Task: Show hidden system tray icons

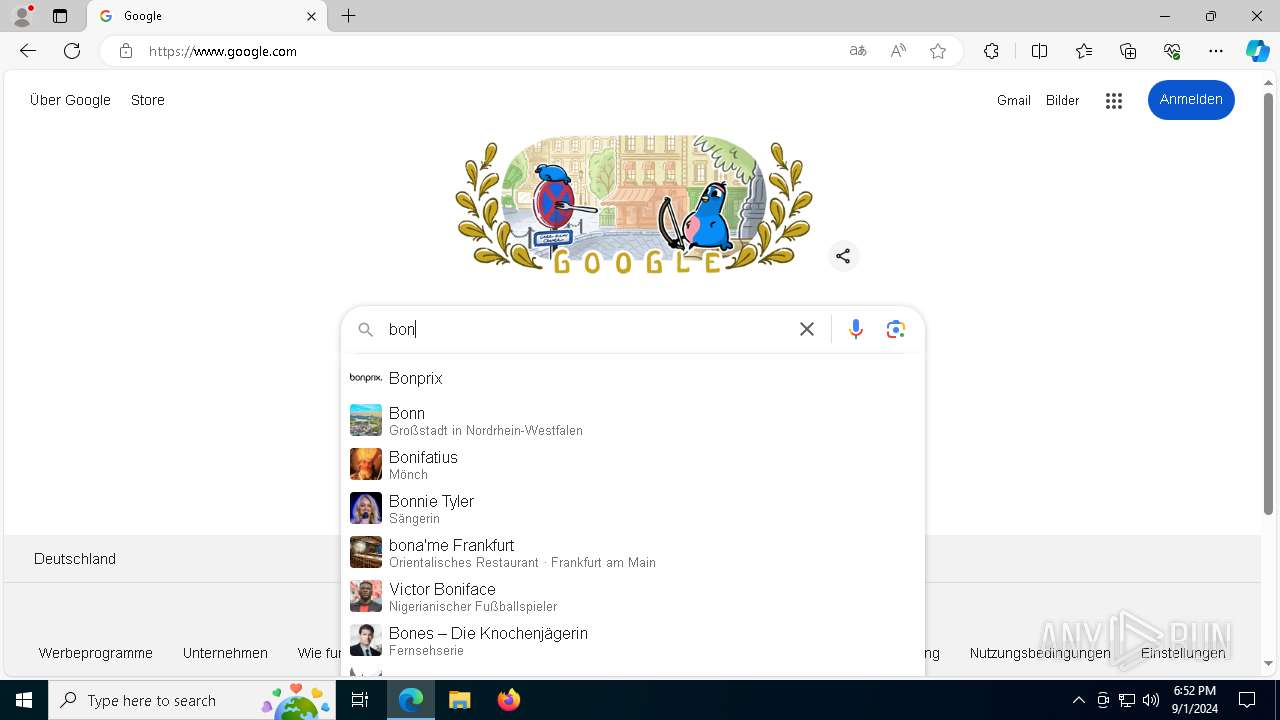Action: click(1078, 700)
